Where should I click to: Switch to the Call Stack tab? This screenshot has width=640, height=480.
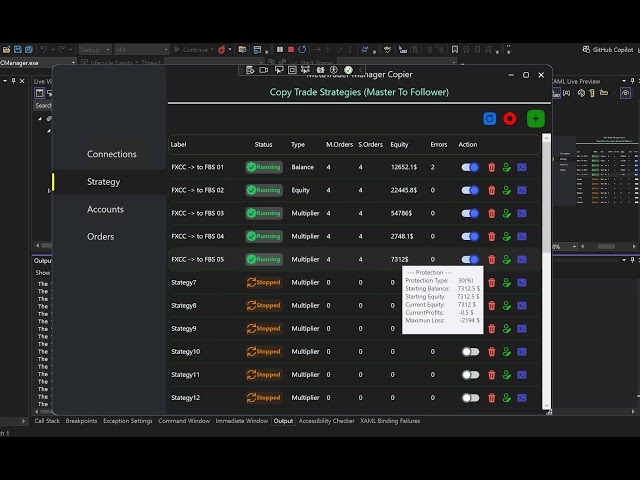pyautogui.click(x=47, y=421)
